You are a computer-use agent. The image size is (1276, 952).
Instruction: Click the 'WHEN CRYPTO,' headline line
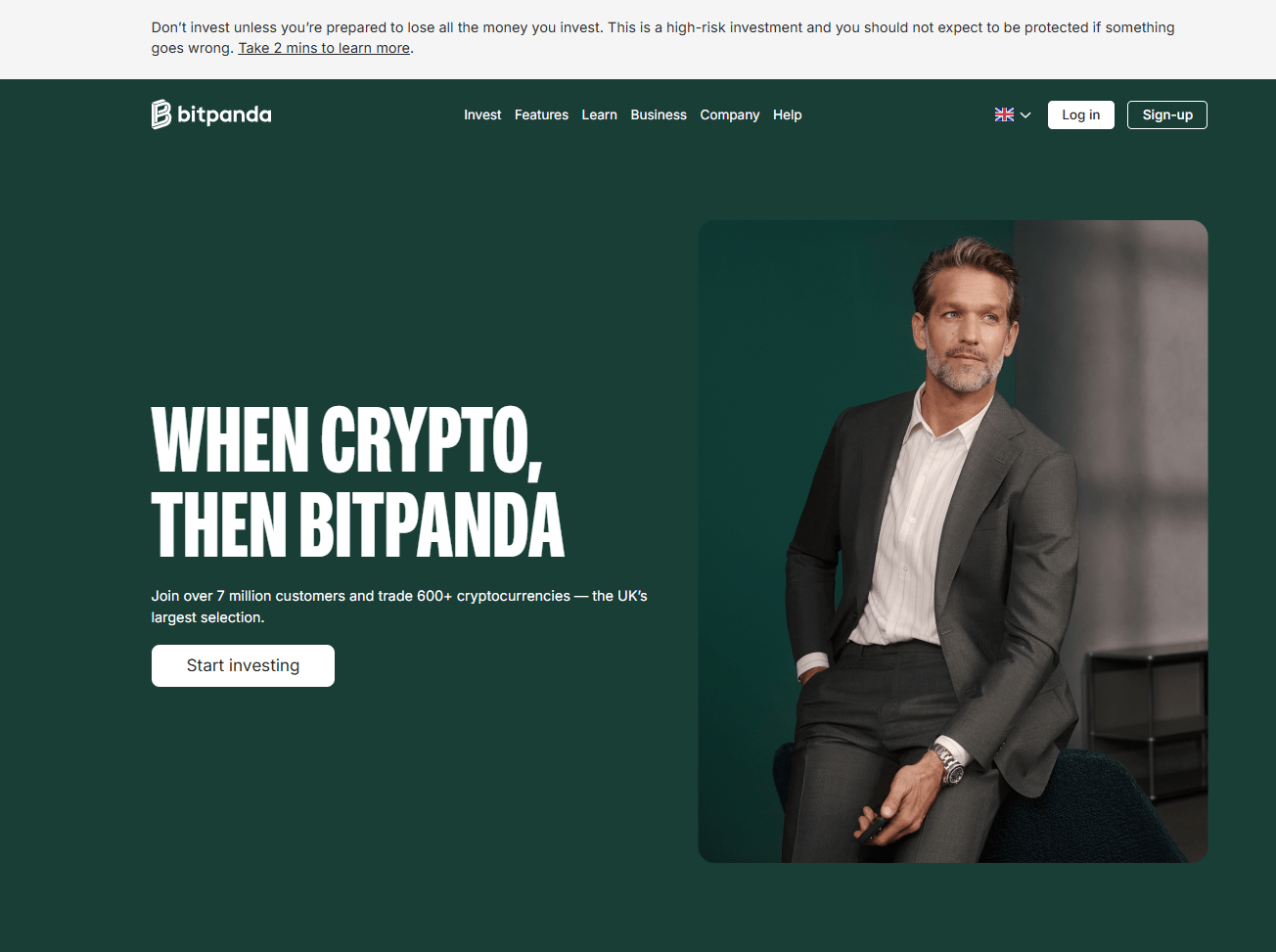(x=347, y=441)
